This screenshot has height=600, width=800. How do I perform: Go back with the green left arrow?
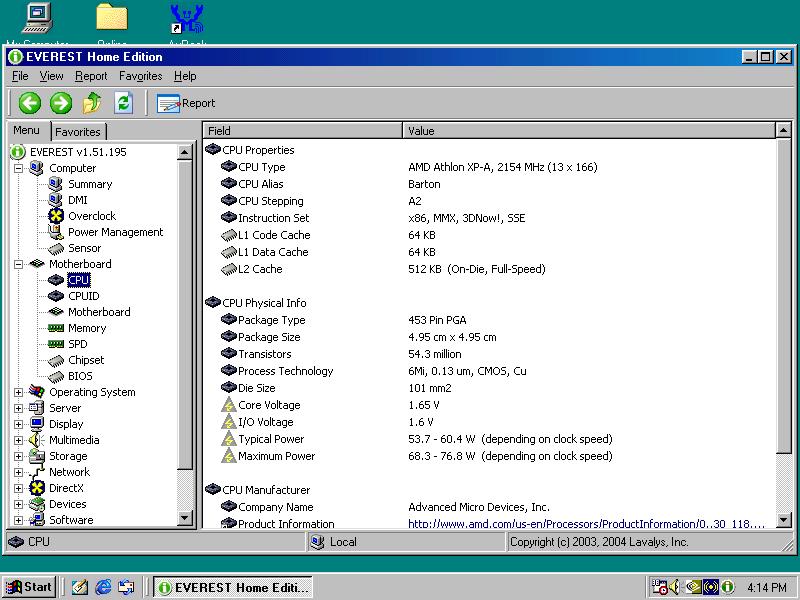click(x=30, y=103)
